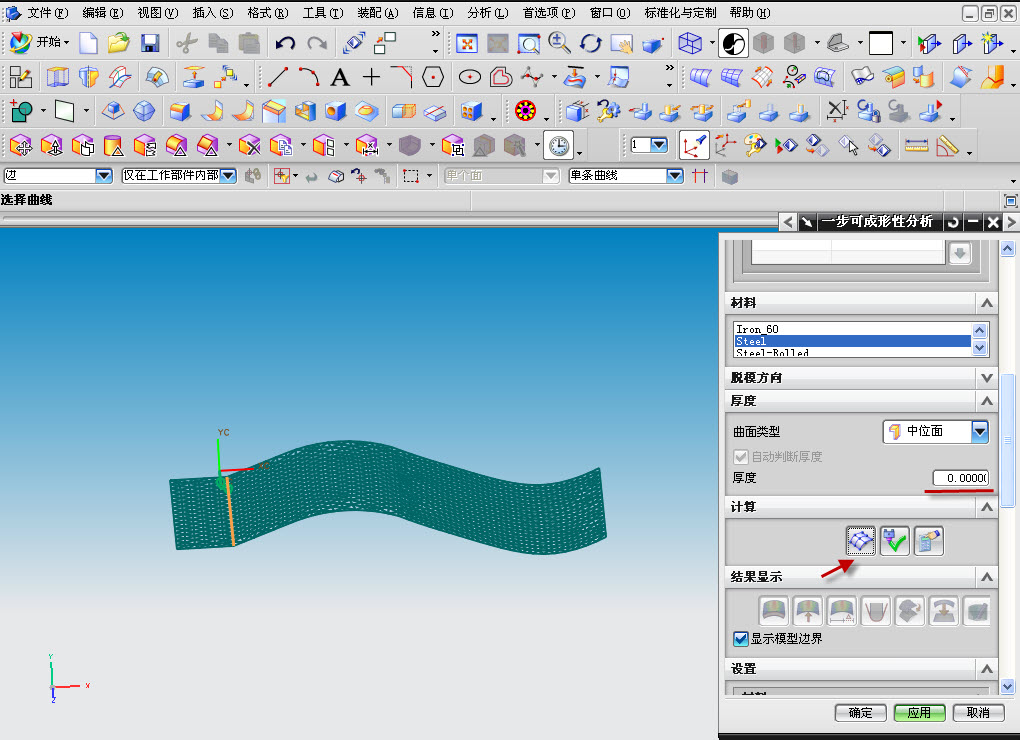Open the 帮助 menu
Screen dimensions: 1020x740
[x=749, y=13]
